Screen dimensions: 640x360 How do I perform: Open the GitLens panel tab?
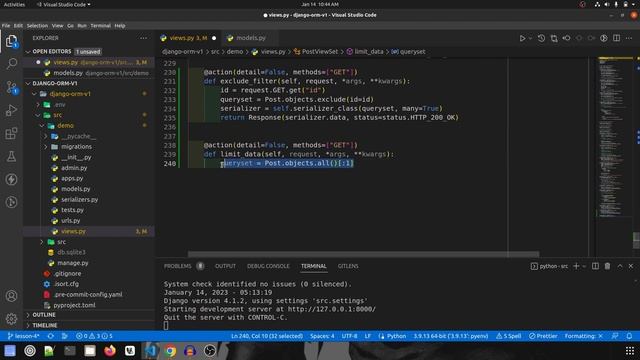point(348,266)
